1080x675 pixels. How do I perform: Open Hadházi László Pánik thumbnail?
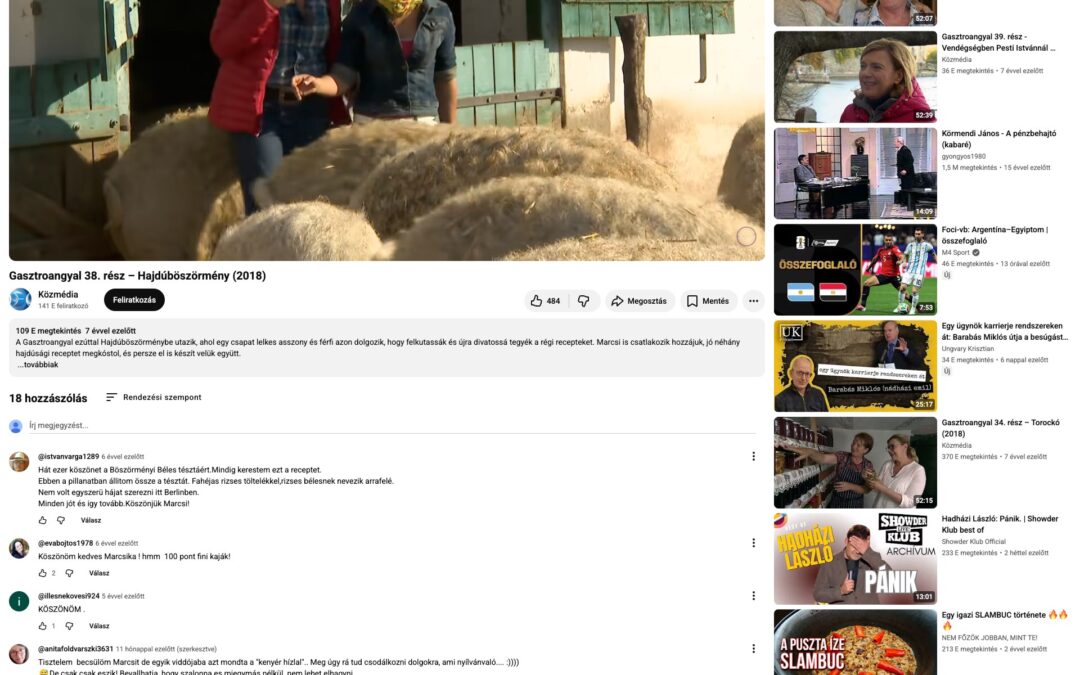pyautogui.click(x=855, y=559)
